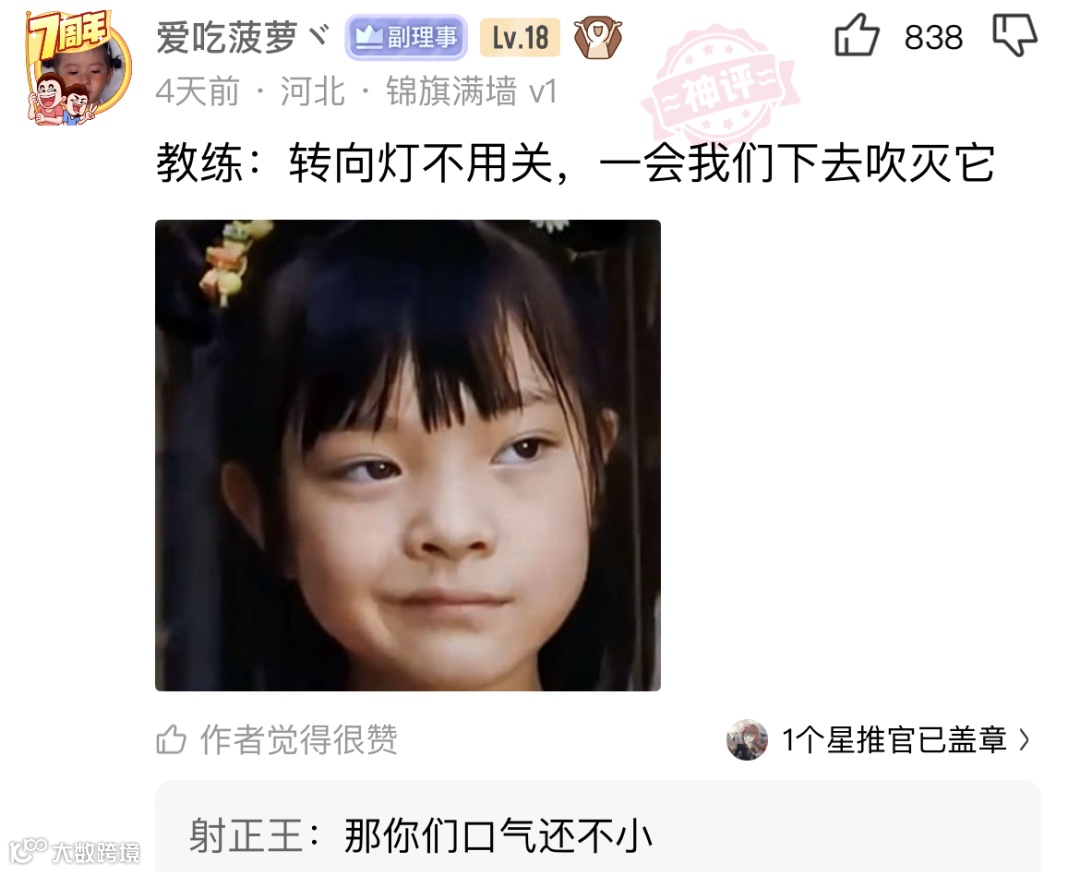The image size is (1080, 872).
Task: Tap the 作者觉得很赞 thumbs-up icon
Action: 171,740
